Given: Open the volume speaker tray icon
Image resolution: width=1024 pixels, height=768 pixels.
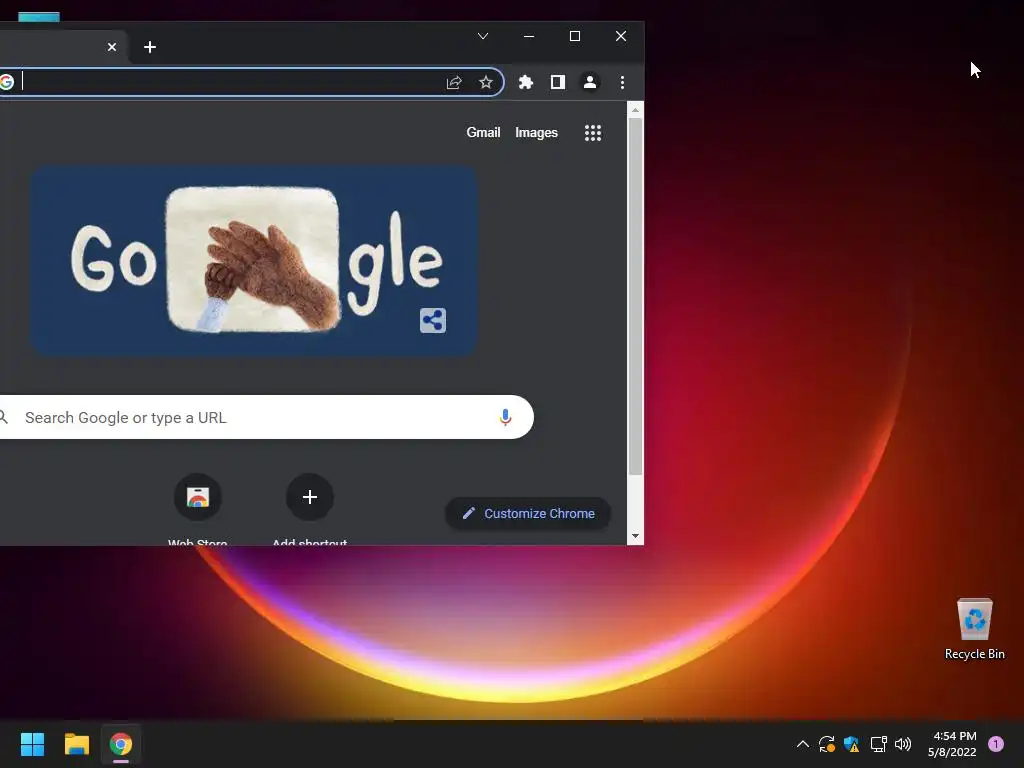Looking at the screenshot, I should pyautogui.click(x=903, y=744).
